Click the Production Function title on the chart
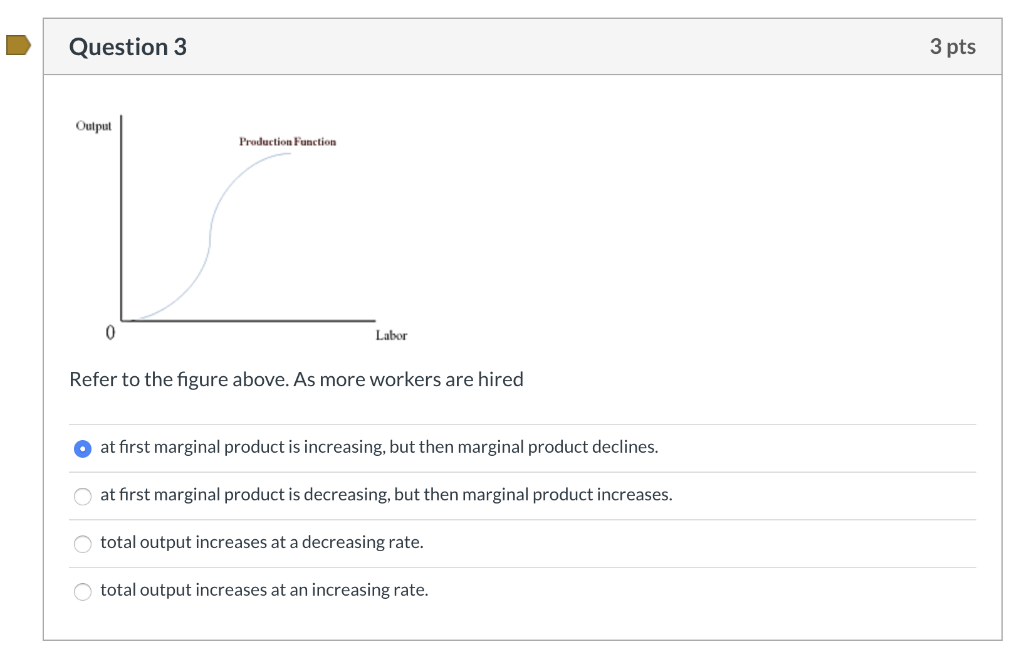This screenshot has width=1024, height=659. (286, 141)
